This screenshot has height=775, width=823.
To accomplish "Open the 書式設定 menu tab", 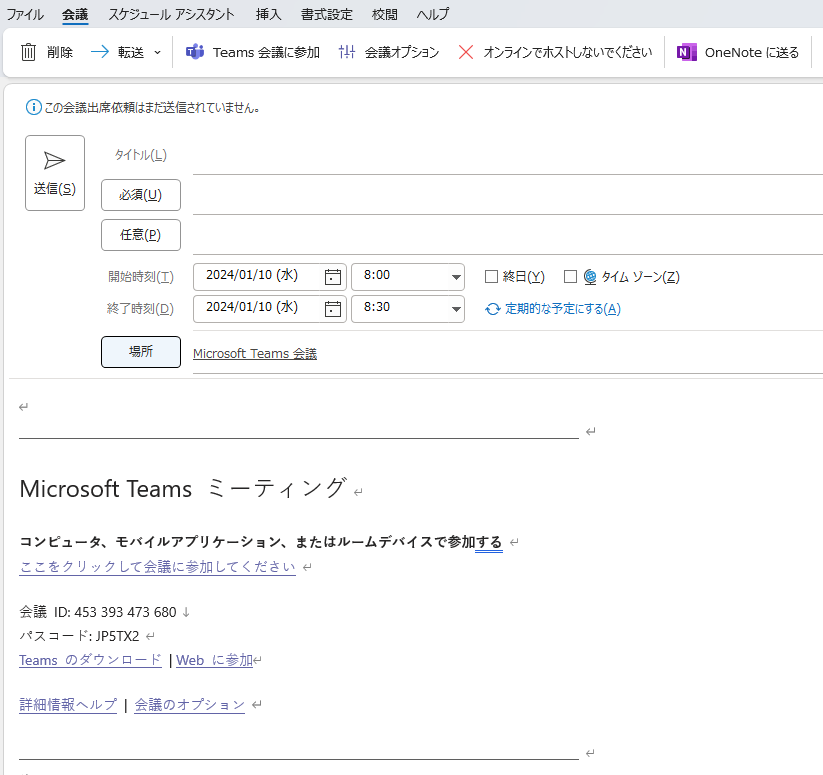I will [x=327, y=14].
